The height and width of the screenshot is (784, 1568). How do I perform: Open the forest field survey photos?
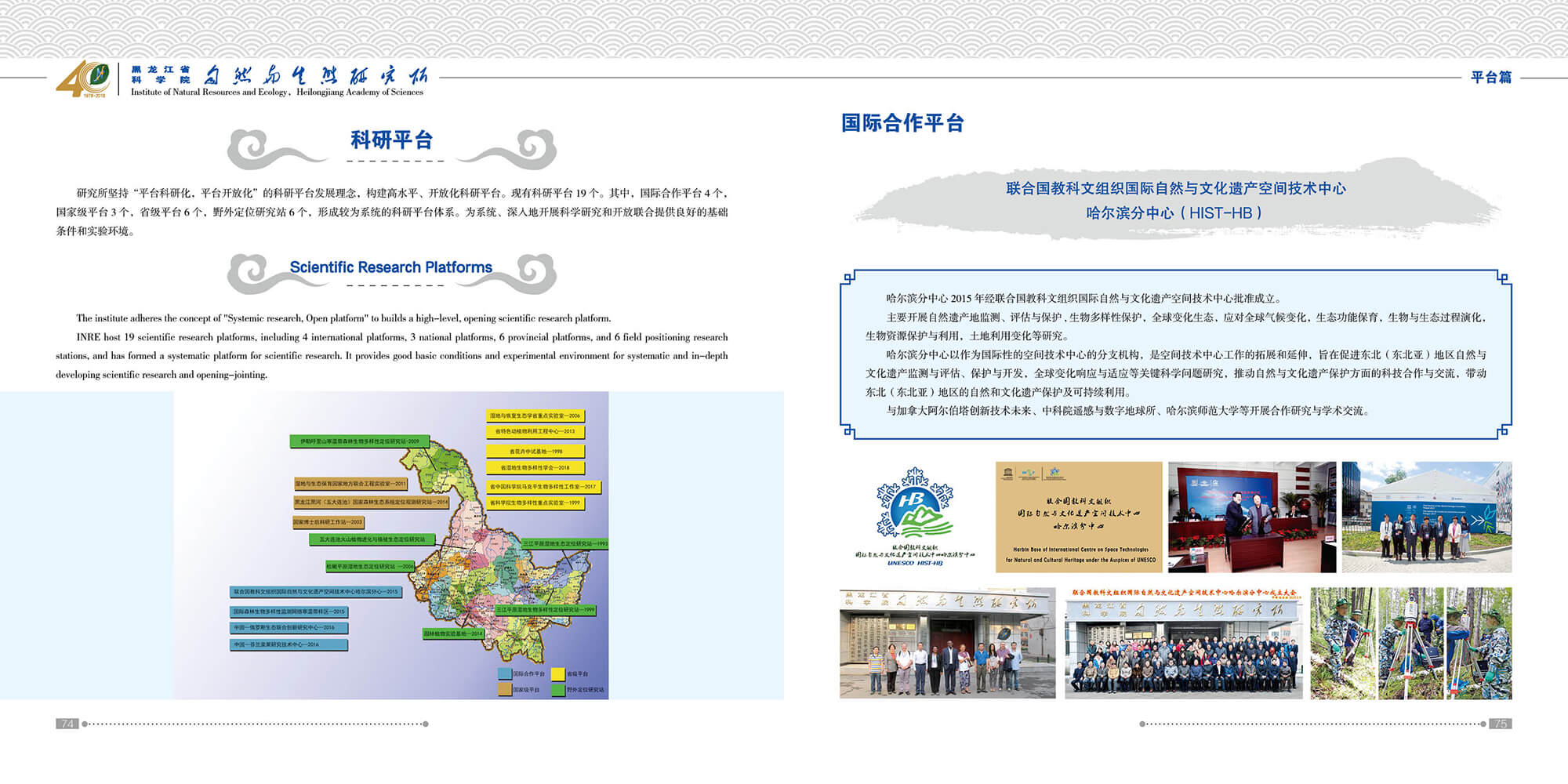(1411, 643)
